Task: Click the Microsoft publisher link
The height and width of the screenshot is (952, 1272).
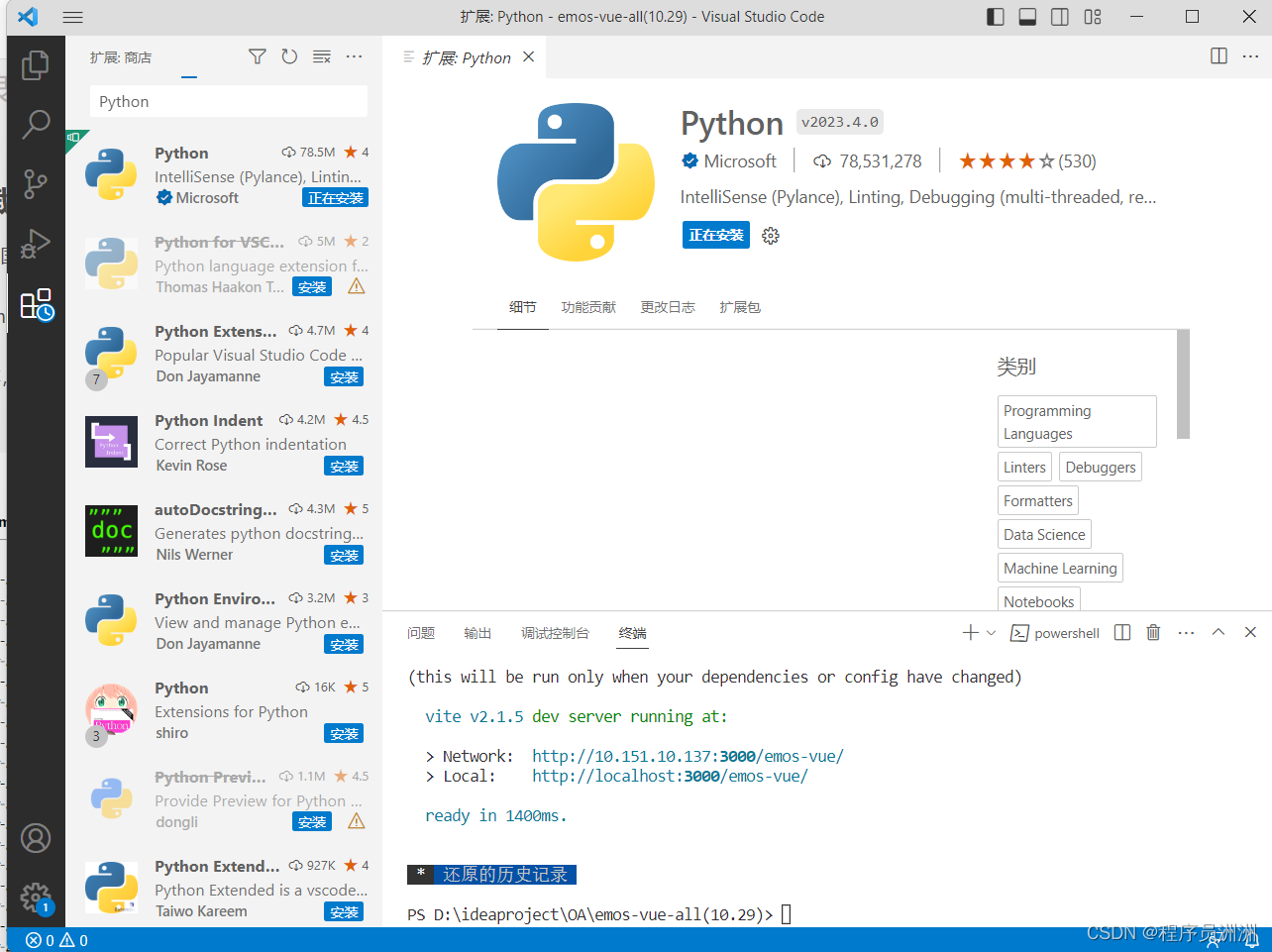Action: coord(740,161)
